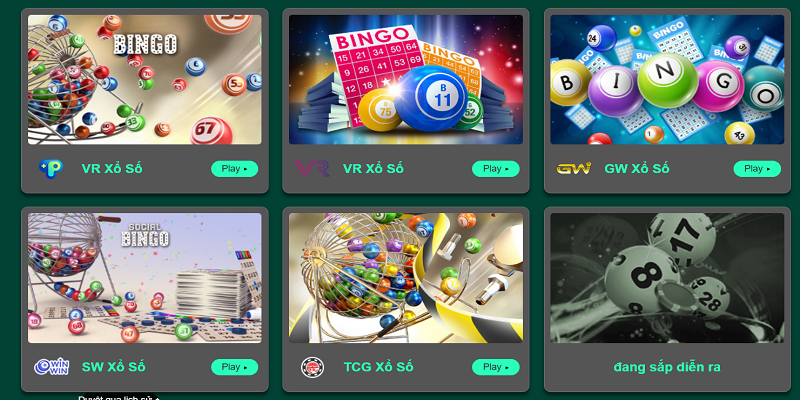Click the đang sắp diễn ra label
The width and height of the screenshot is (800, 400).
[667, 367]
